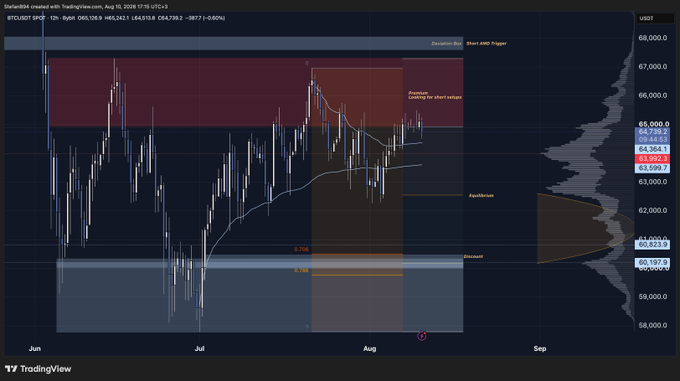This screenshot has height=381, width=680.
Task: Click the 63,599.7 price tag
Action: tap(652, 168)
